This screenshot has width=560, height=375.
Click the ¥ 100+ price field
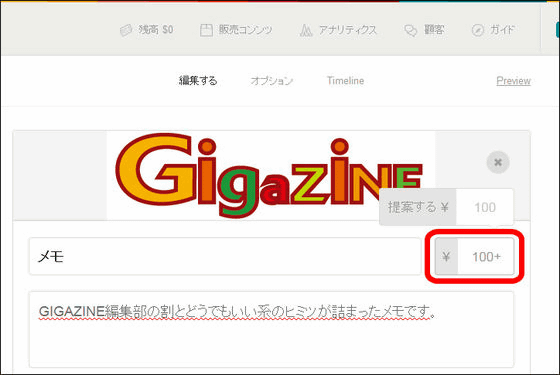(x=475, y=256)
